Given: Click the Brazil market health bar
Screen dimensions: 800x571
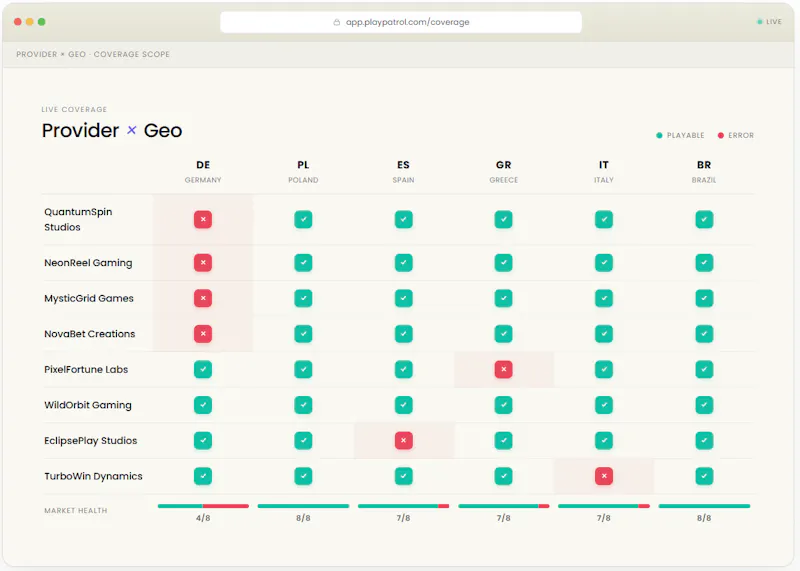Looking at the screenshot, I should coord(704,506).
